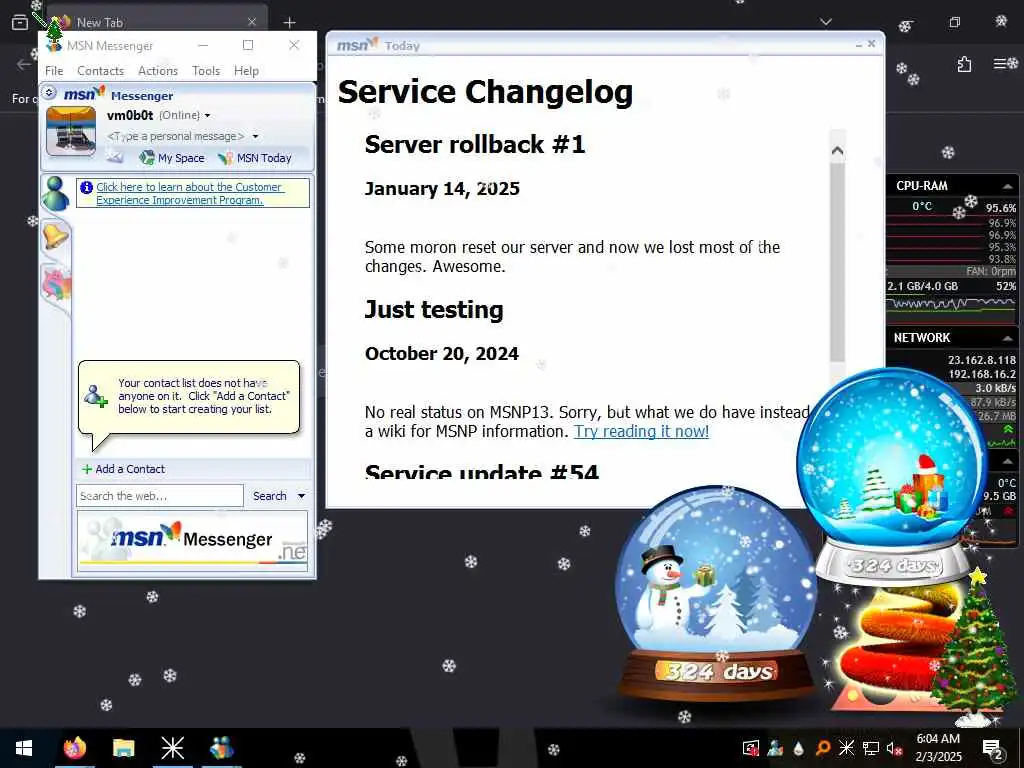Screen dimensions: 1024x768
Task: Click the personal message text field
Action: point(176,136)
